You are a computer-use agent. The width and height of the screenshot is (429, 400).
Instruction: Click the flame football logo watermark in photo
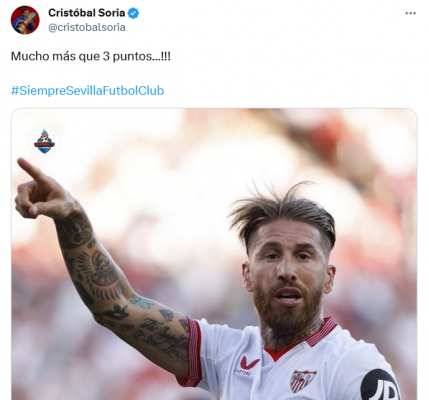coord(44,141)
